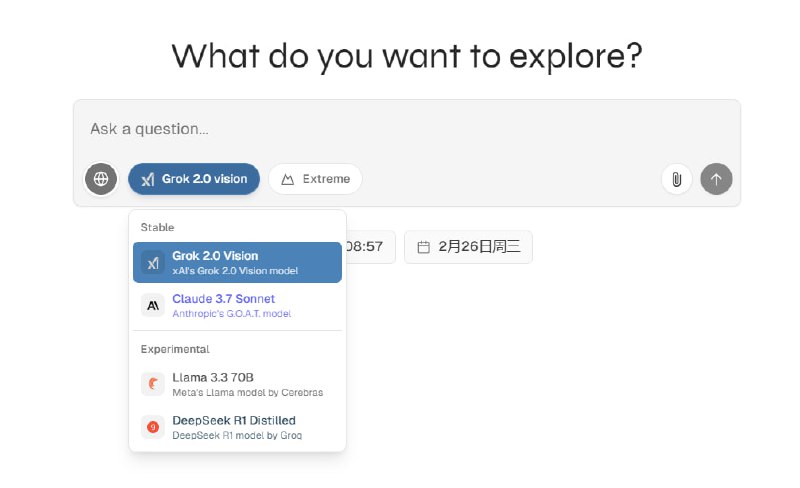The height and width of the screenshot is (488, 800).
Task: Click the Experimental section label
Action: coord(175,349)
